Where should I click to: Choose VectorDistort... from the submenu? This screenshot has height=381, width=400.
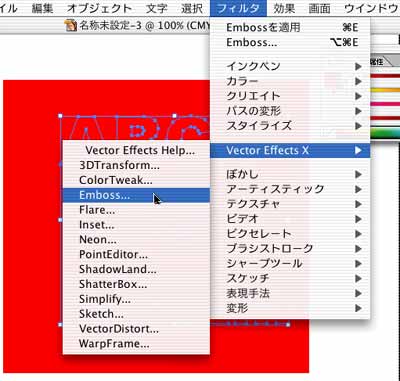point(136,329)
